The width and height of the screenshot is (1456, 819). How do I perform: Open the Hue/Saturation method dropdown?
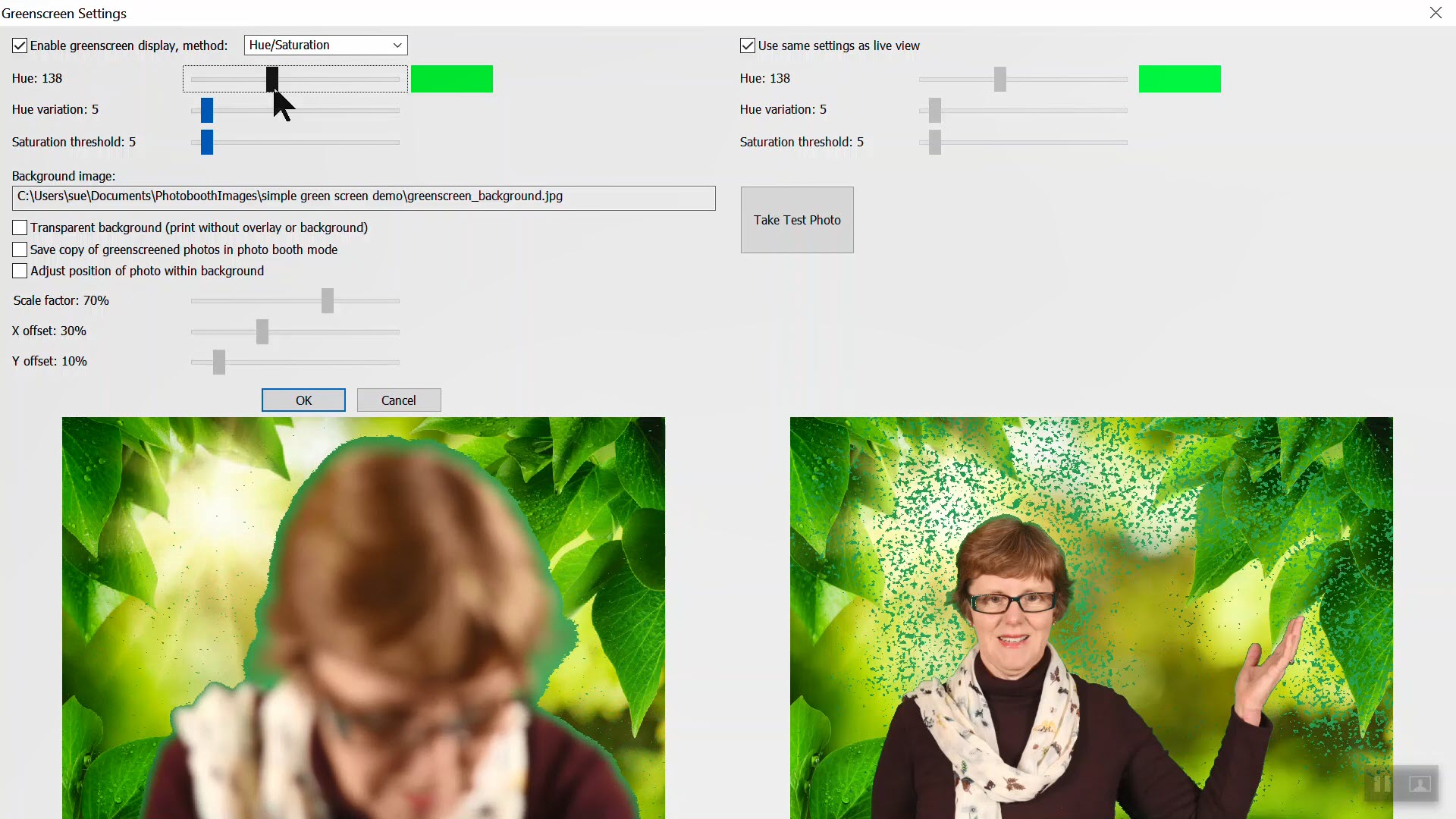[325, 45]
